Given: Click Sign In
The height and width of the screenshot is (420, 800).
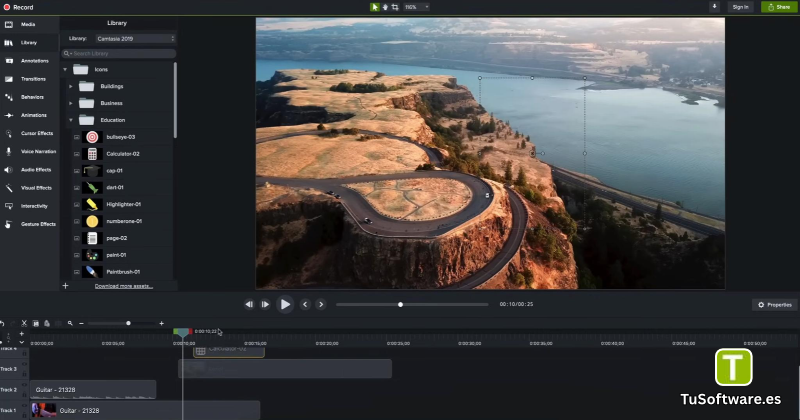Looking at the screenshot, I should 740,7.
